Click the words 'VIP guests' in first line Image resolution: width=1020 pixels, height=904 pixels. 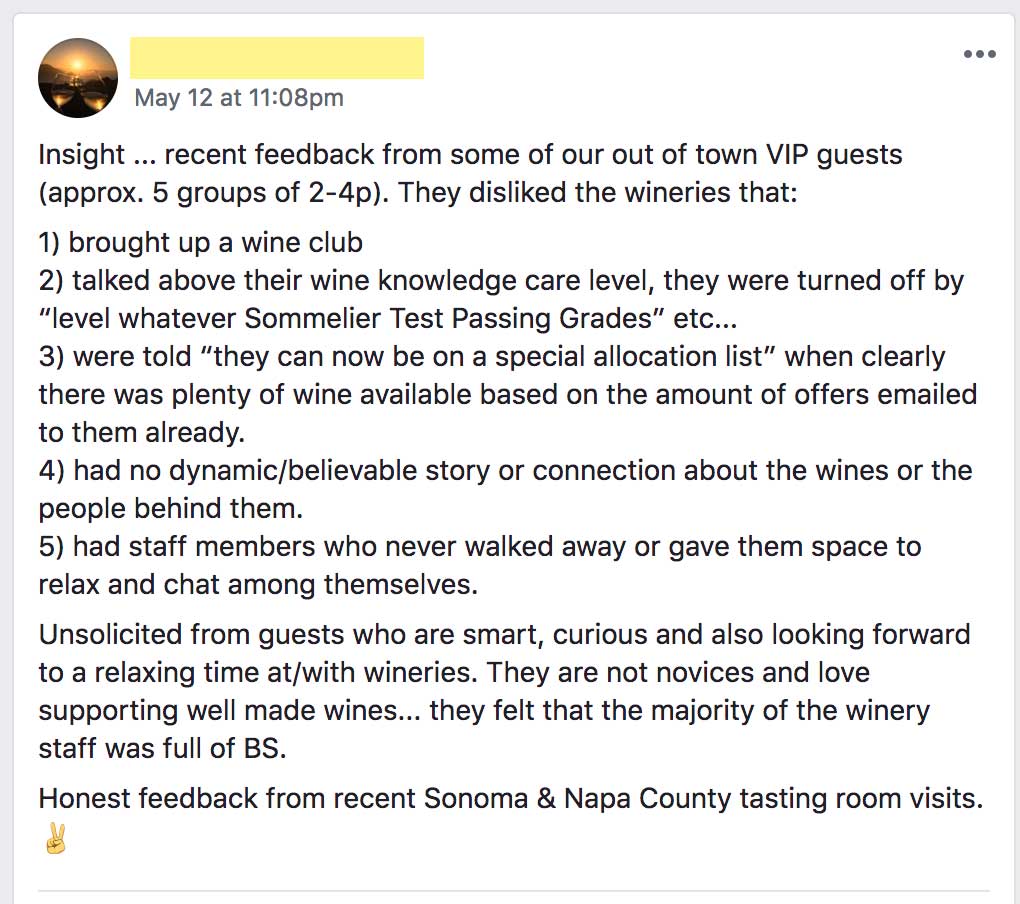point(834,155)
